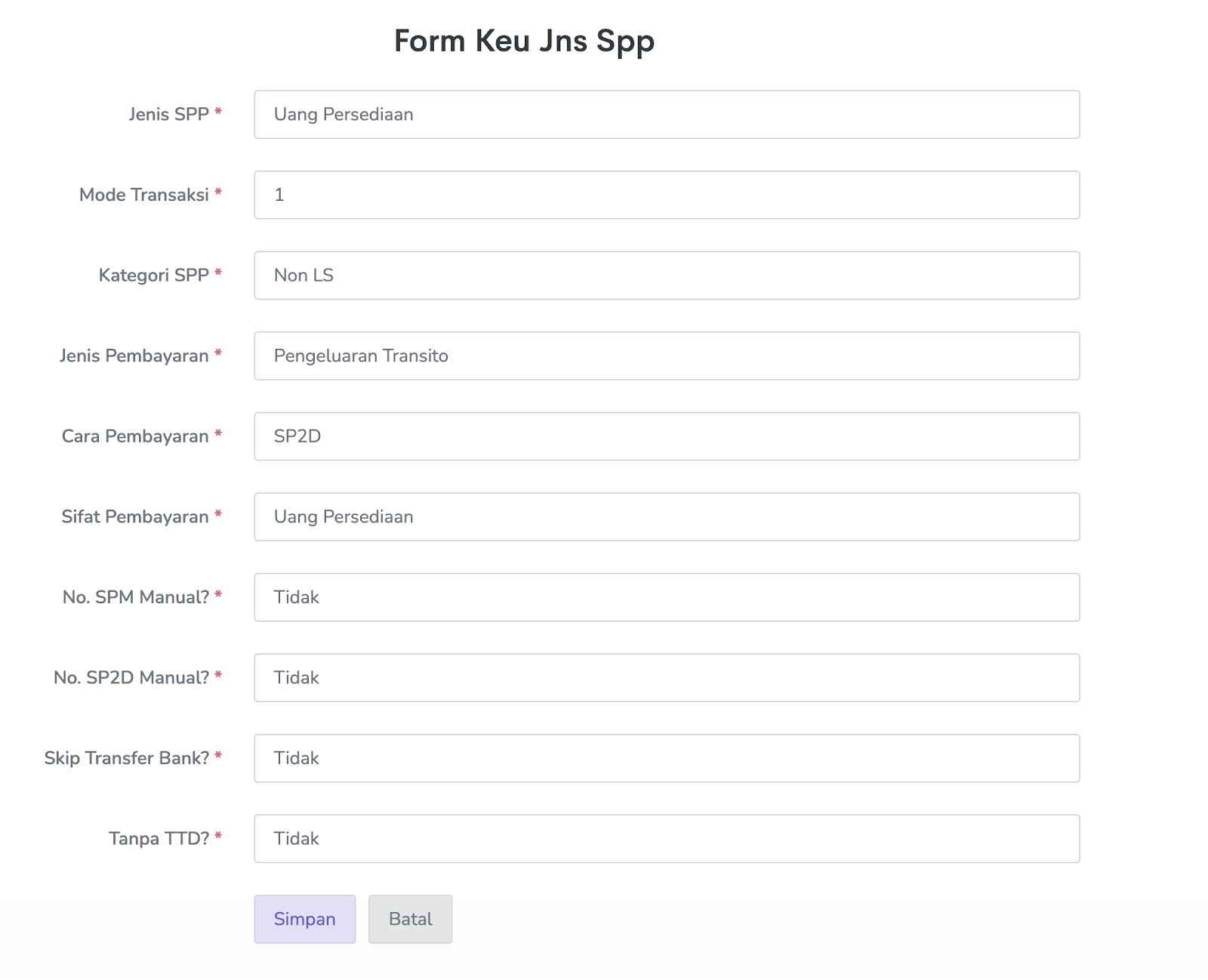Open the Sifat Pembayaran field

click(666, 517)
